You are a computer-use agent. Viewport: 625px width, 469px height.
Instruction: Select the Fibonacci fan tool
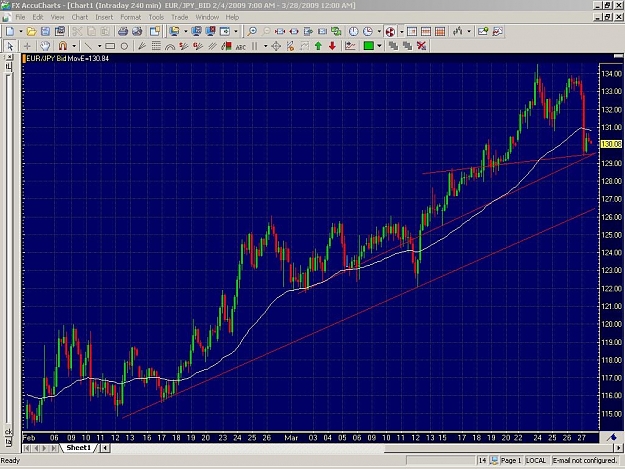tap(142, 46)
